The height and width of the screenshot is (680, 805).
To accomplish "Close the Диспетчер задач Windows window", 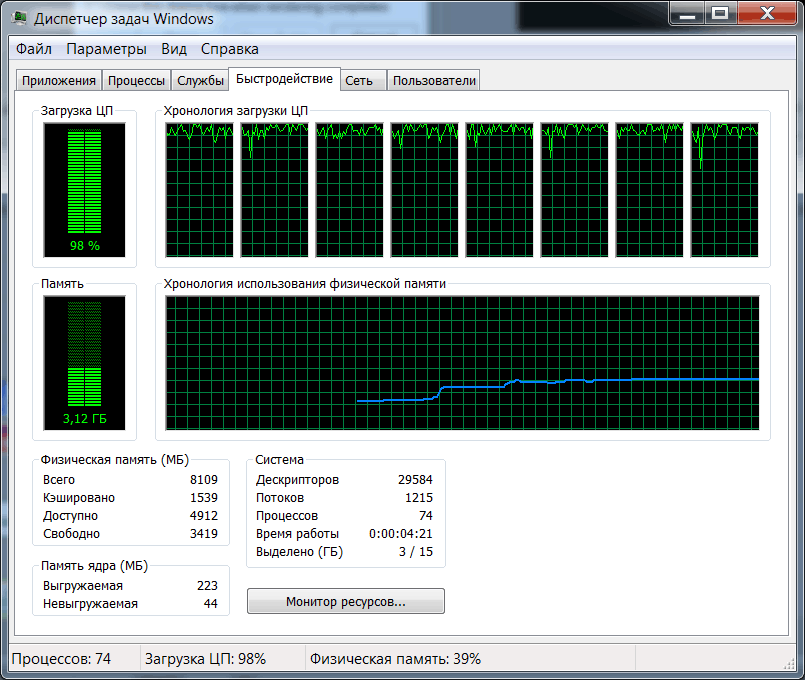I will pyautogui.click(x=766, y=14).
